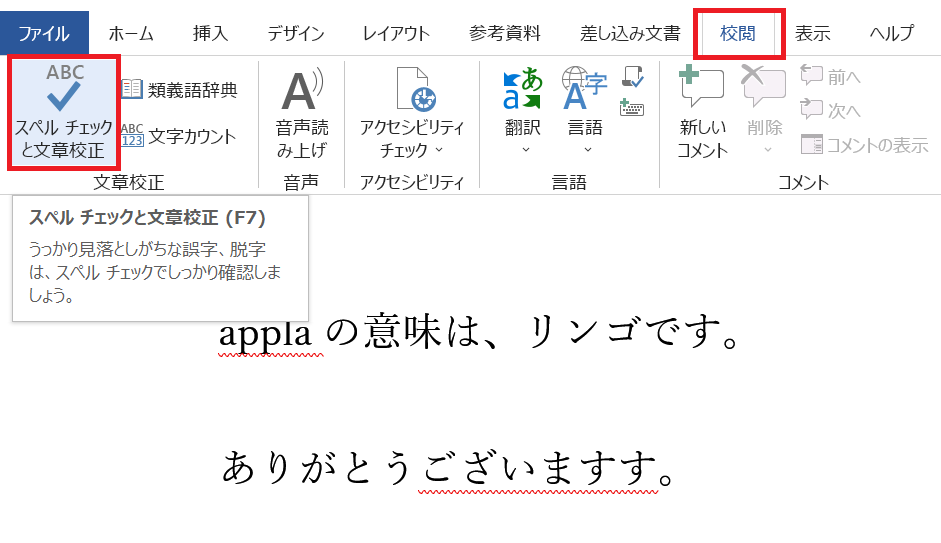Click the 言語 language globe icon

coord(584,88)
